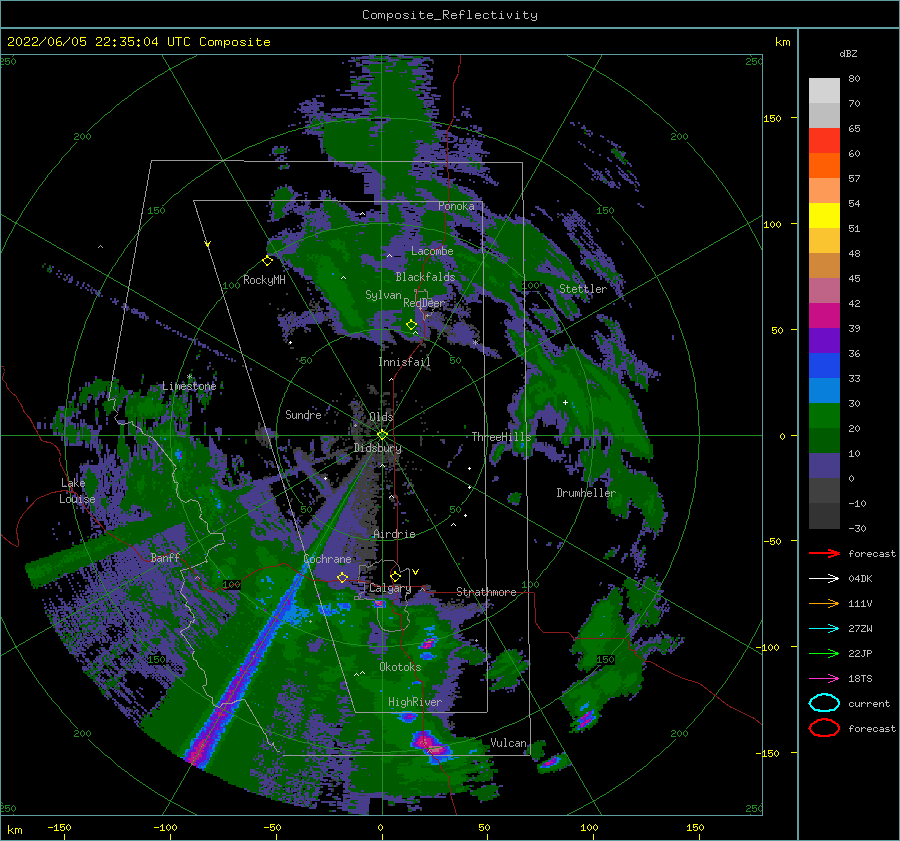
Task: Click the Ponoka map label
Action: [456, 206]
